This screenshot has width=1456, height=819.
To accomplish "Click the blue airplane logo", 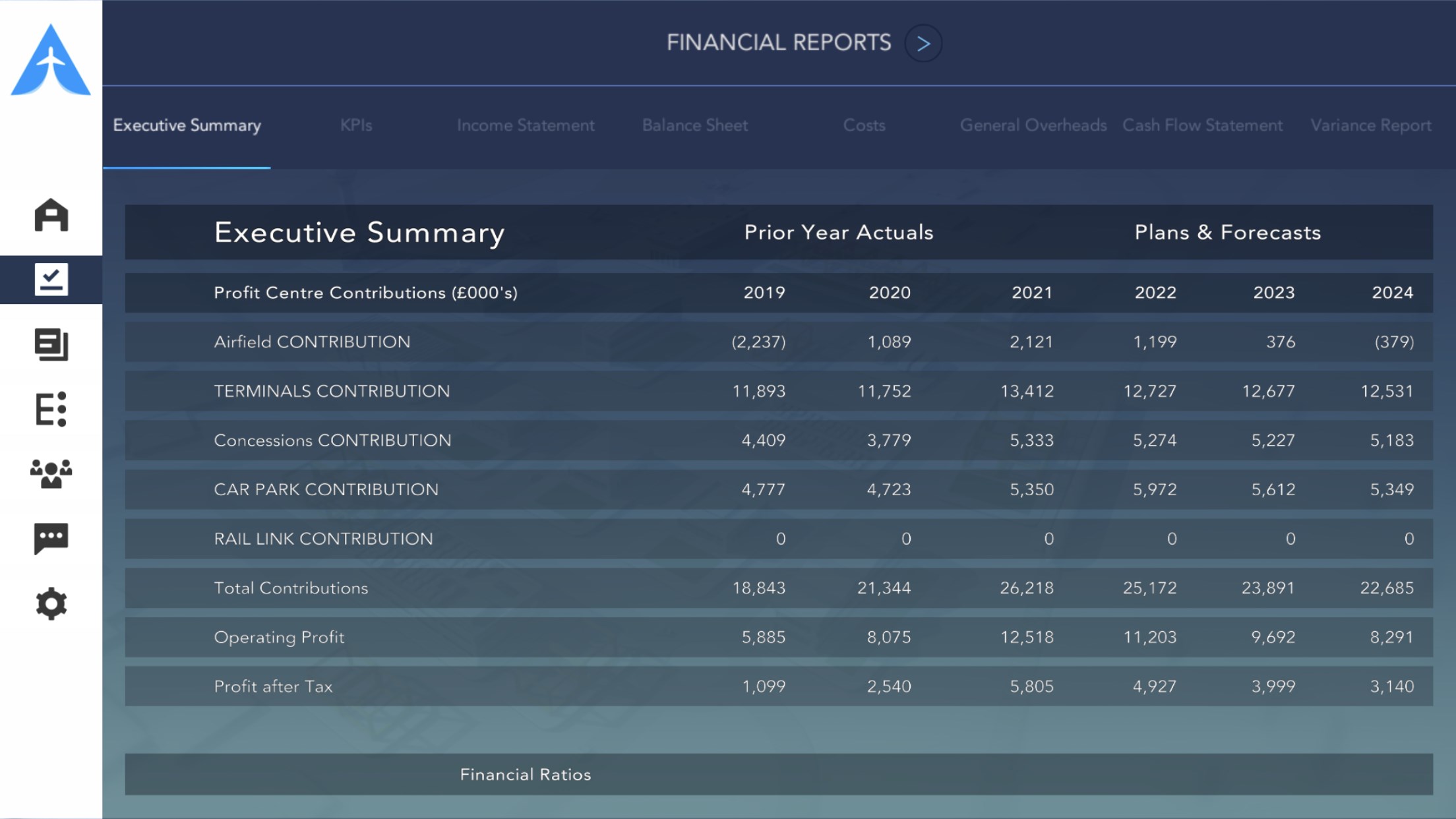I will pyautogui.click(x=51, y=61).
